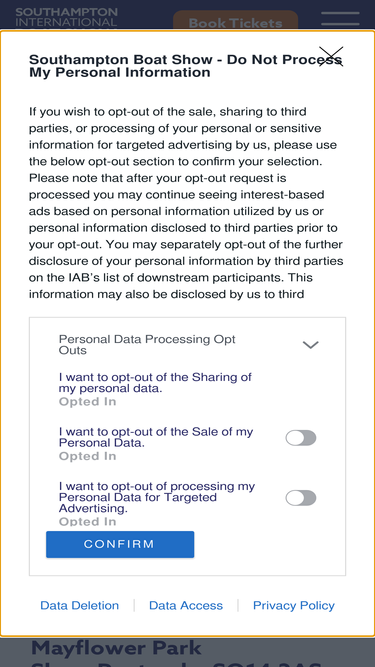Follow the Privacy Policy link

pos(294,605)
